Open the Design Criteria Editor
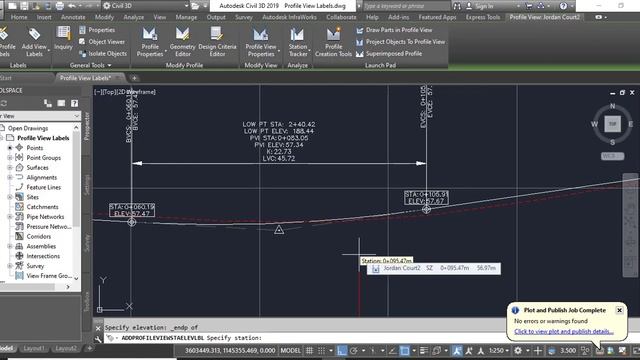This screenshot has width=640, height=360. tap(217, 42)
